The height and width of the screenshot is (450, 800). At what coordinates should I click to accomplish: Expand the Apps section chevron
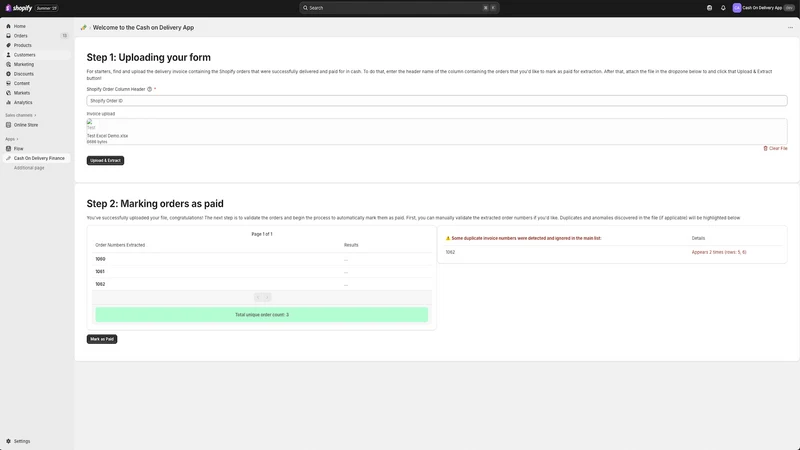[x=17, y=139]
